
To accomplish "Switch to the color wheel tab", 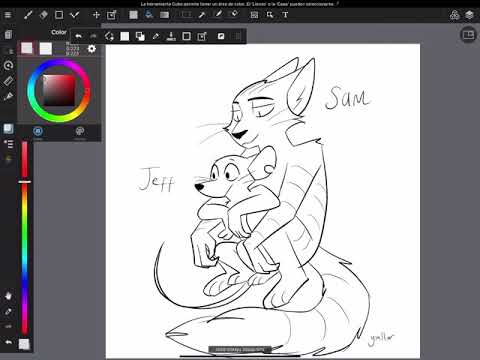I will pyautogui.click(x=38, y=132).
